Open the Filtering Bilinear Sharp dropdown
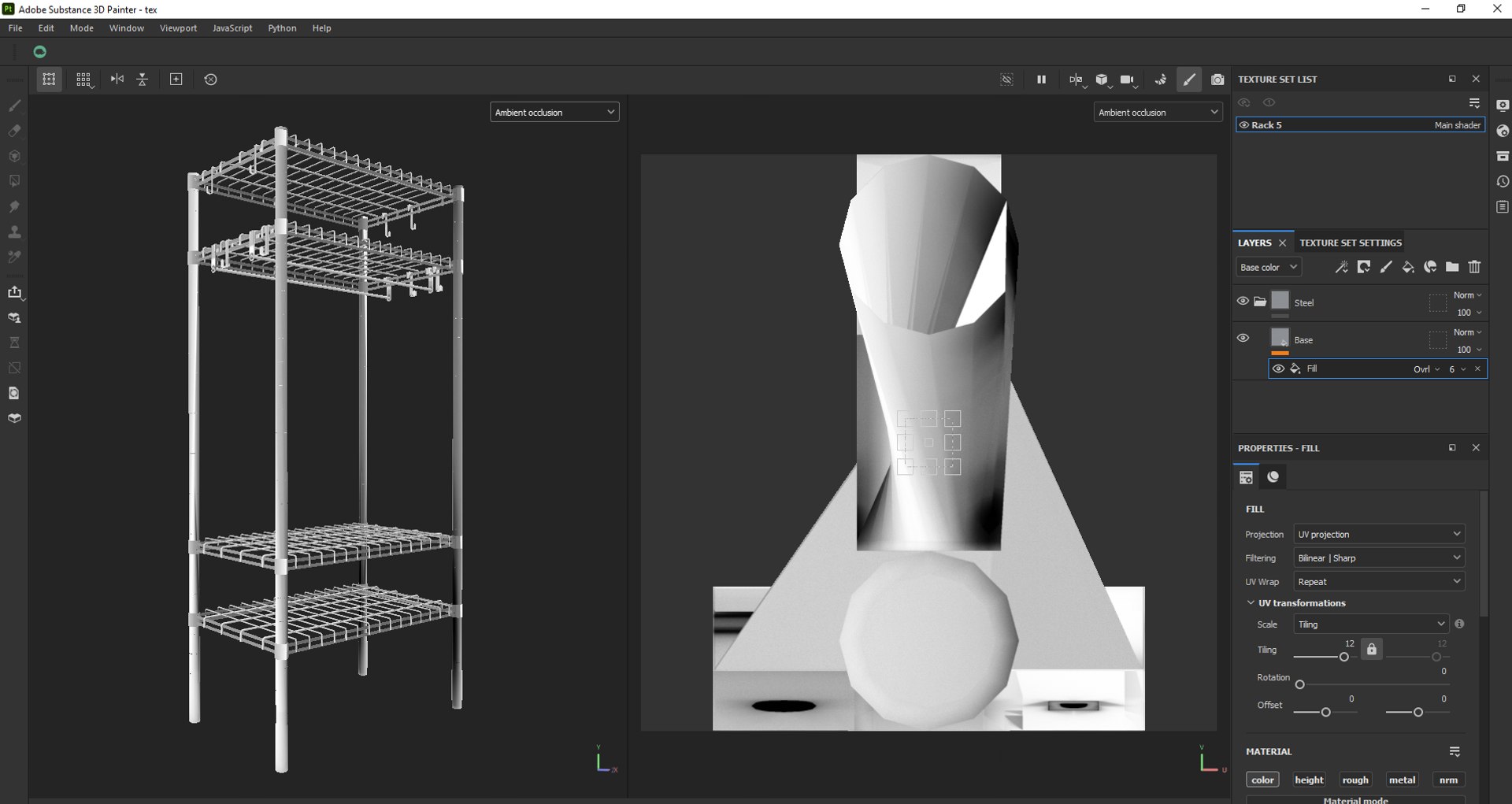 click(x=1379, y=558)
